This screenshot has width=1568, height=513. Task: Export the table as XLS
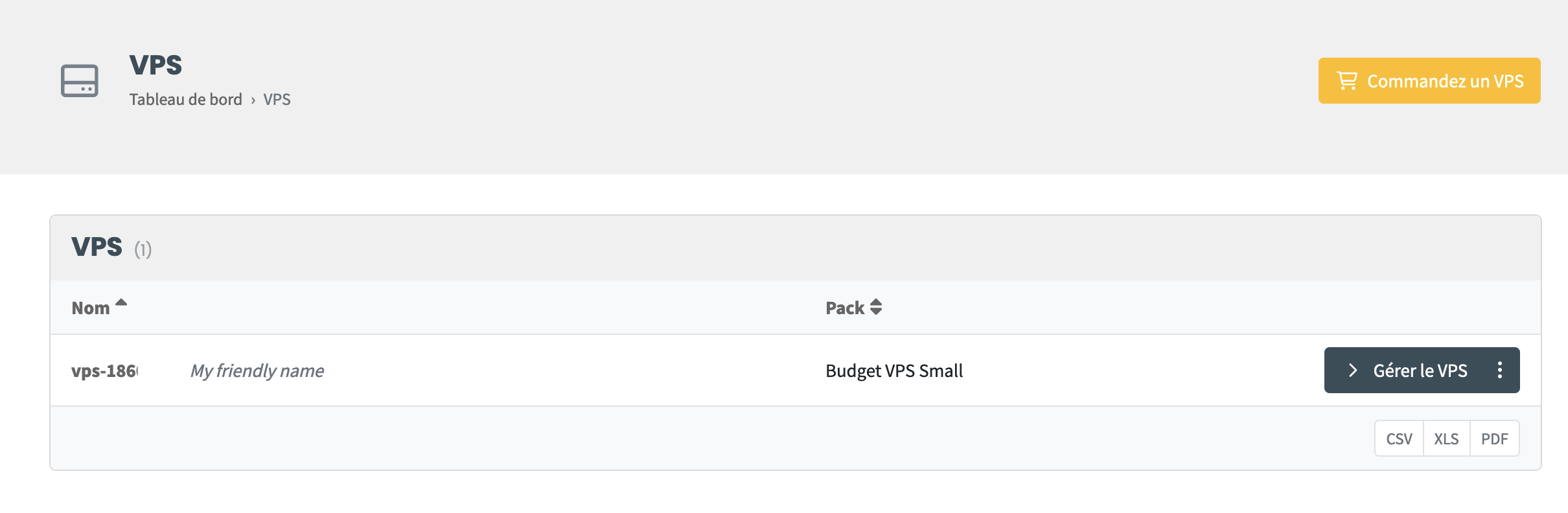(x=1446, y=439)
